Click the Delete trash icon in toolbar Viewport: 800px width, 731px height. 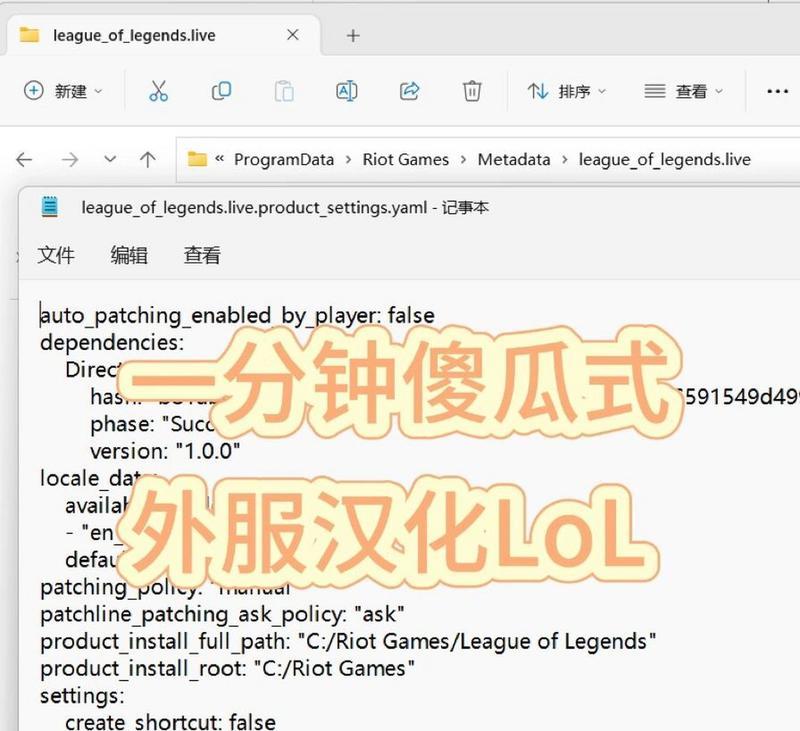pyautogui.click(x=472, y=91)
